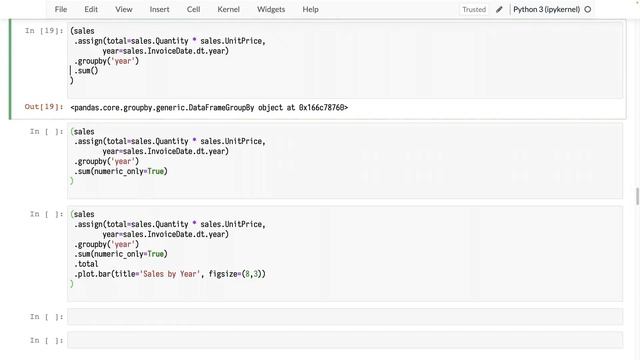
Task: Open the Insert menu
Action: pos(159,9)
